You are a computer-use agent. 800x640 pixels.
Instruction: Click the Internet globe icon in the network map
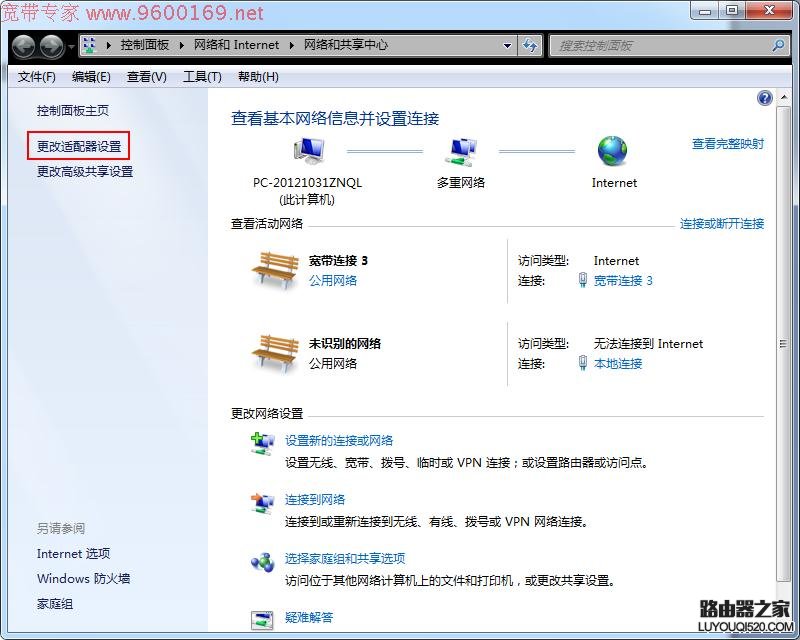tap(613, 152)
